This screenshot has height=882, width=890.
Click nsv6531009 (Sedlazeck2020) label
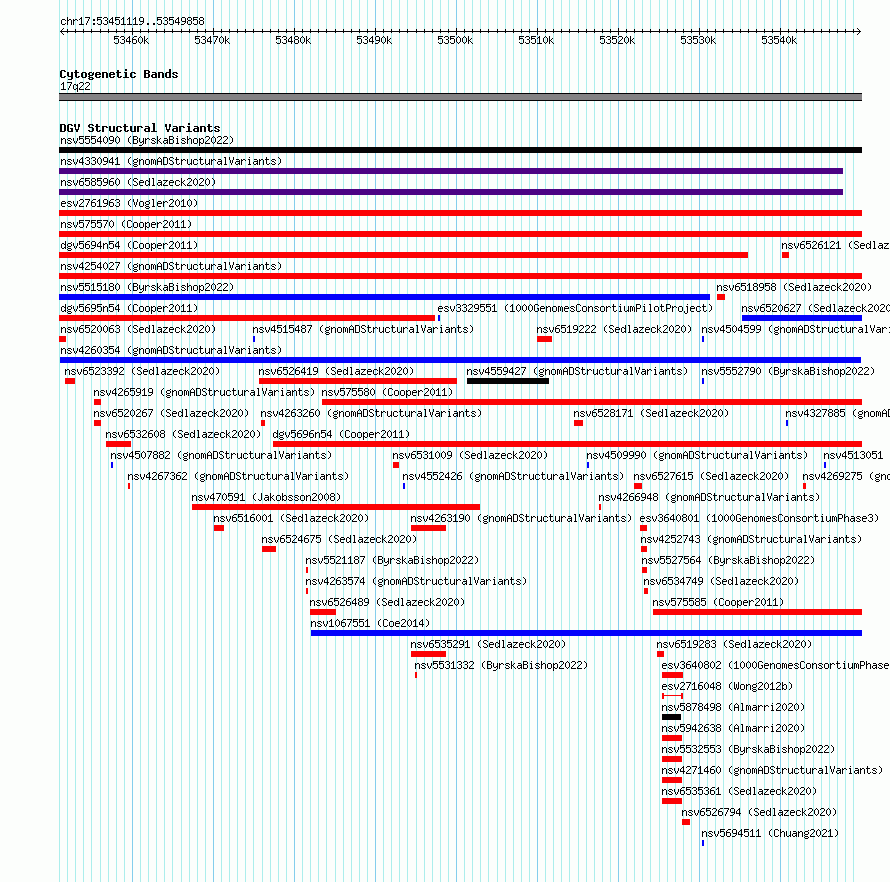(x=470, y=455)
